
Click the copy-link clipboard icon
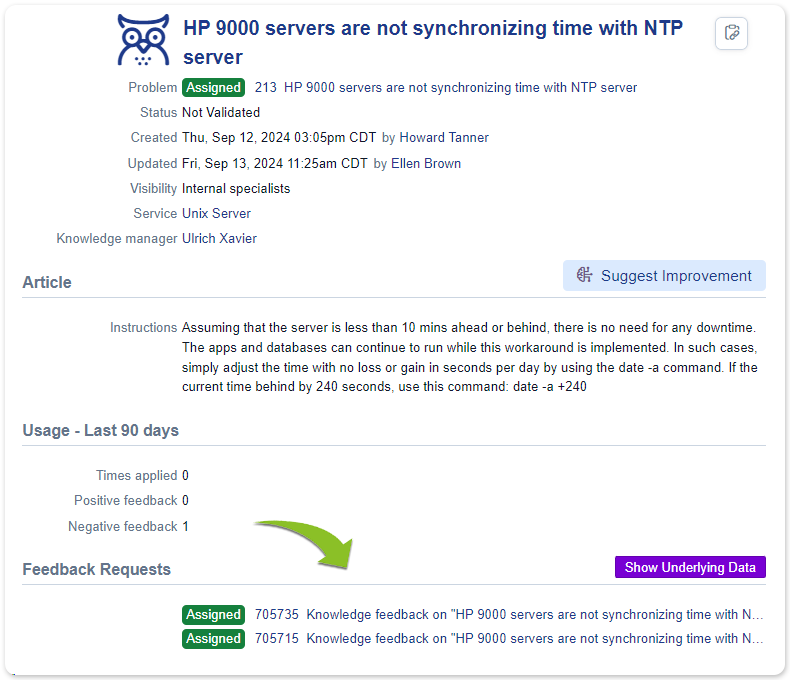(731, 33)
